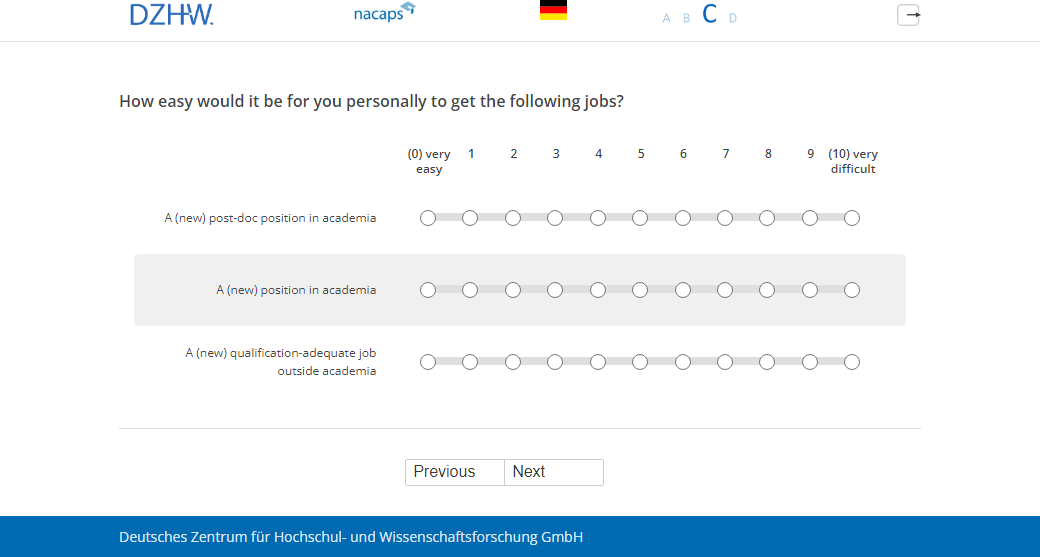Click the DZHW logo
Viewport: 1040px width, 557px height.
point(171,15)
